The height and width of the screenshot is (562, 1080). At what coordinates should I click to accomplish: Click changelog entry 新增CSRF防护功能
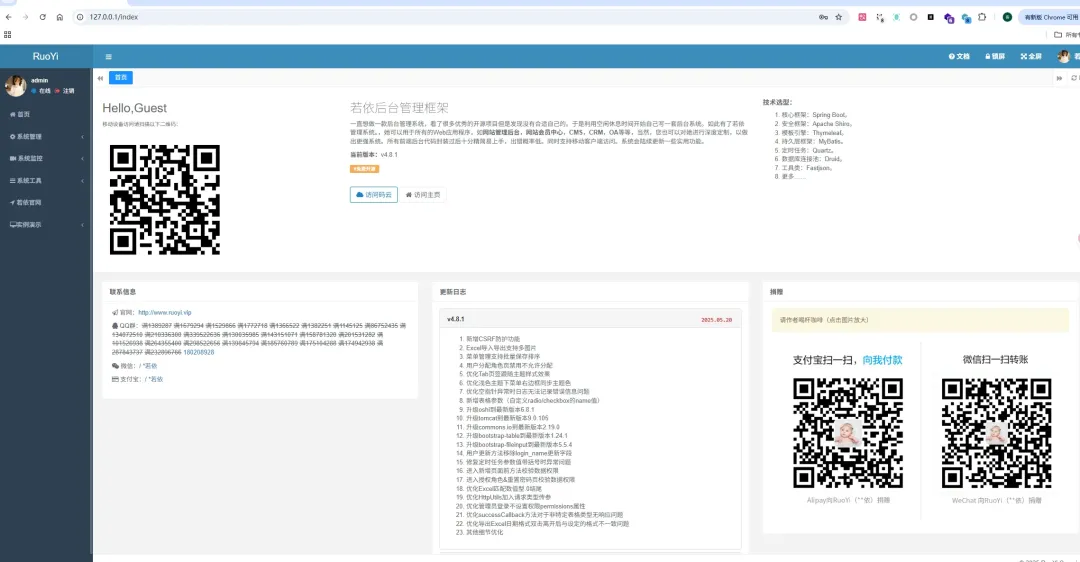pos(492,340)
